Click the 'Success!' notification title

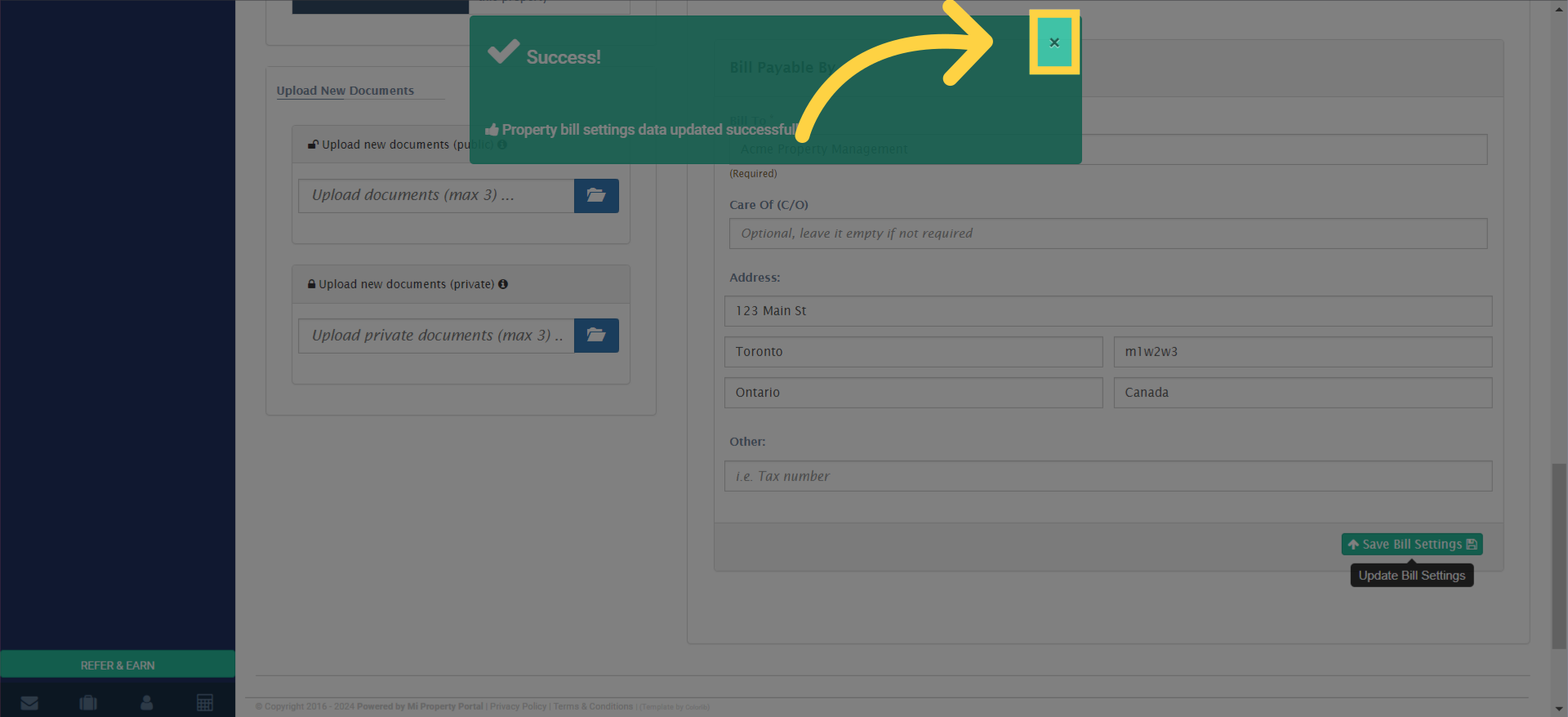[563, 57]
